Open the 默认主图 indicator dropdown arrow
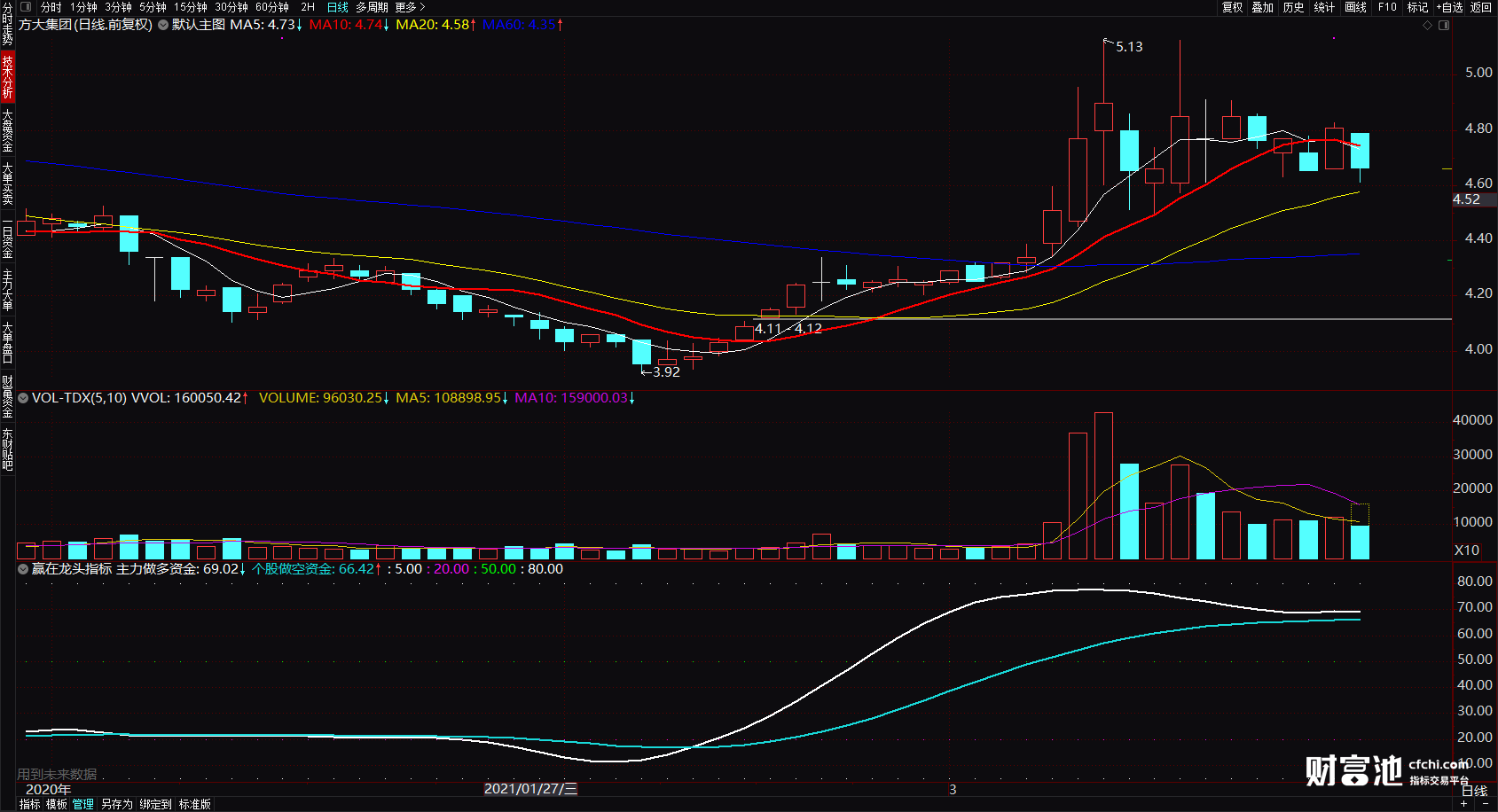Screen dimensions: 1498x812 [x=163, y=25]
